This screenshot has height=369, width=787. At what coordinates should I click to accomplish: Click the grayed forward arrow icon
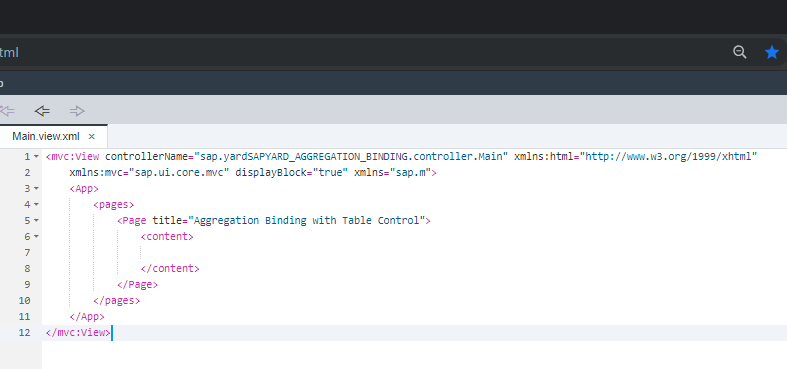pyautogui.click(x=77, y=111)
